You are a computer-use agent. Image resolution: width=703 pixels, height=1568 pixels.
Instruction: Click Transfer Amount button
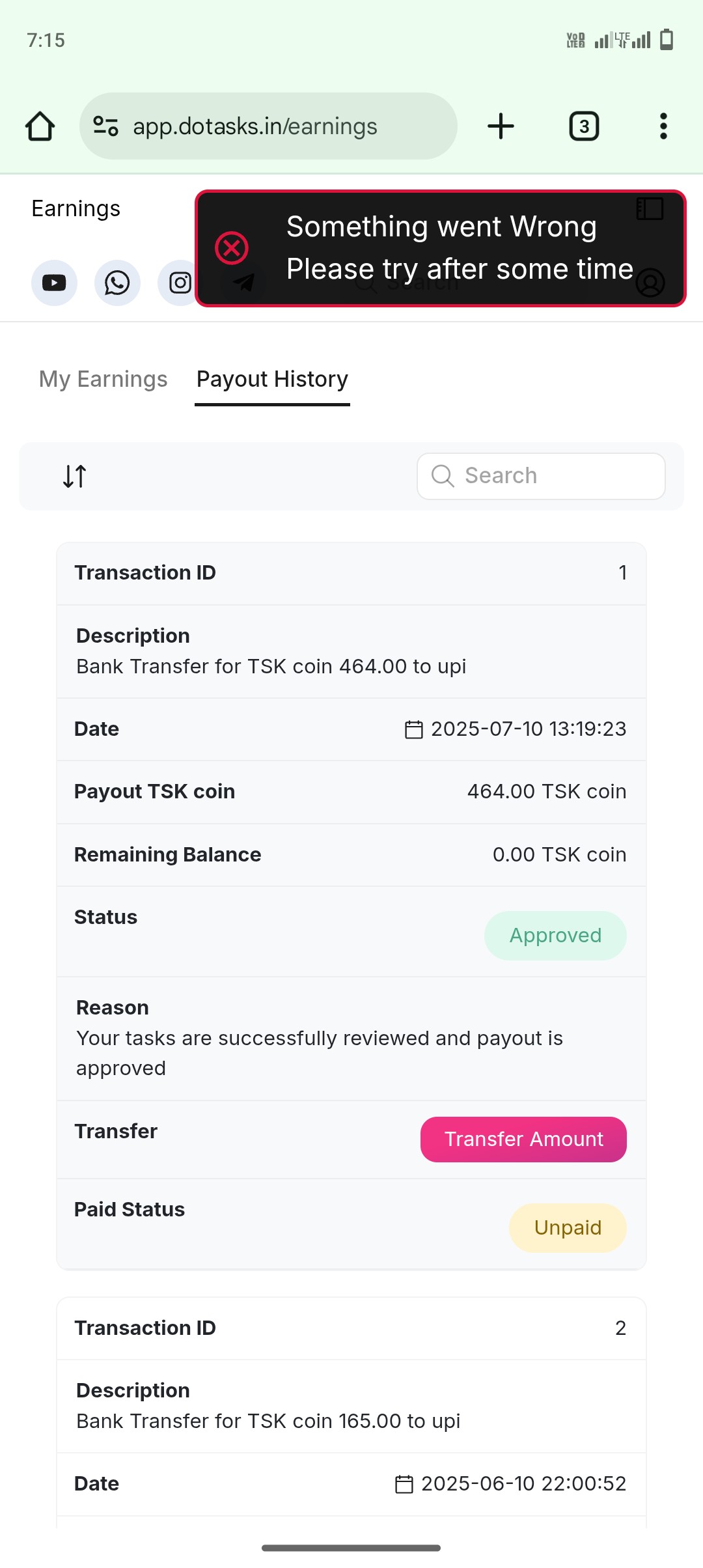pos(523,1140)
